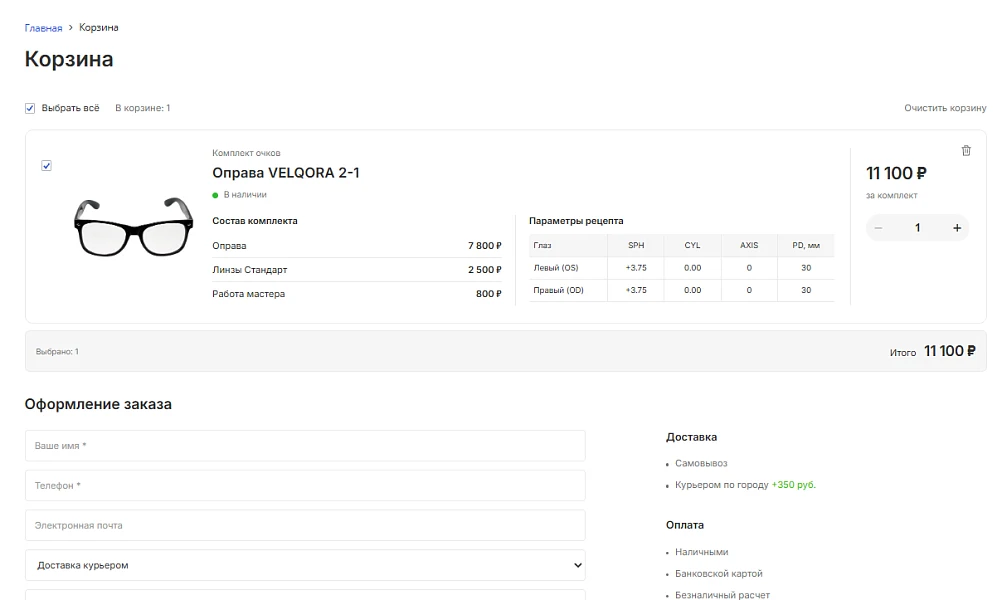Click the 'Самовывоз' delivery option text
Screen dimensions: 1002x600
pos(701,463)
